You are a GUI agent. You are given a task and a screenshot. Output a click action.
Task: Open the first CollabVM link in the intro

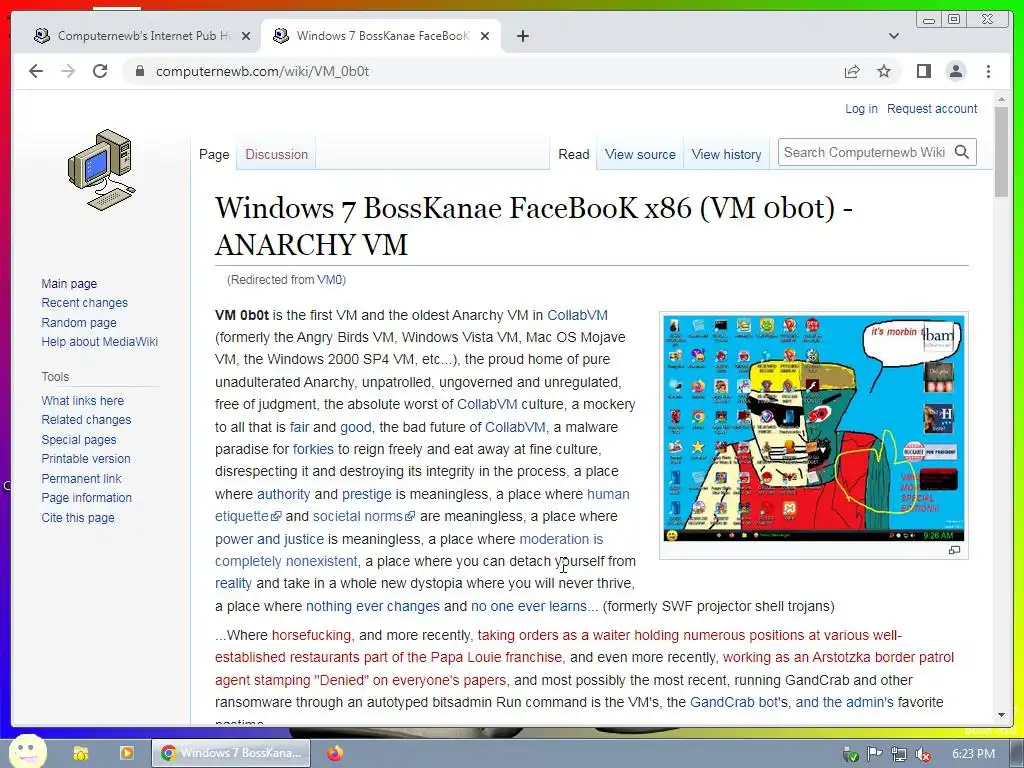(x=577, y=315)
